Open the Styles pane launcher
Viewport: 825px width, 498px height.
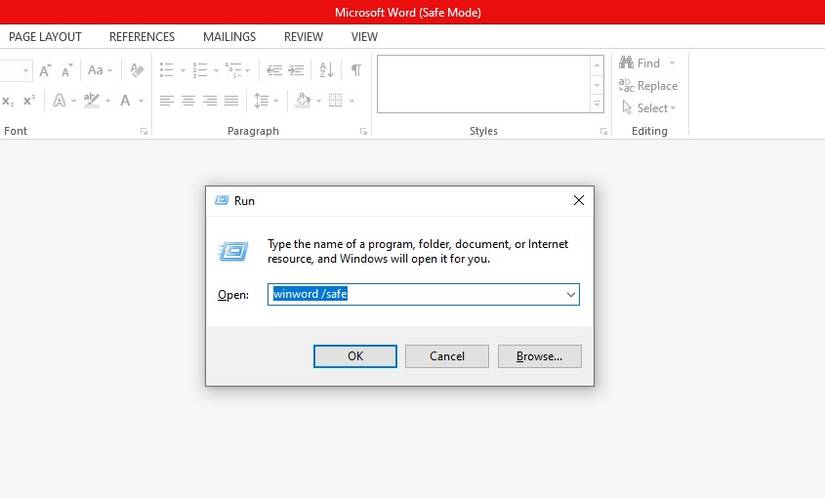tap(603, 131)
